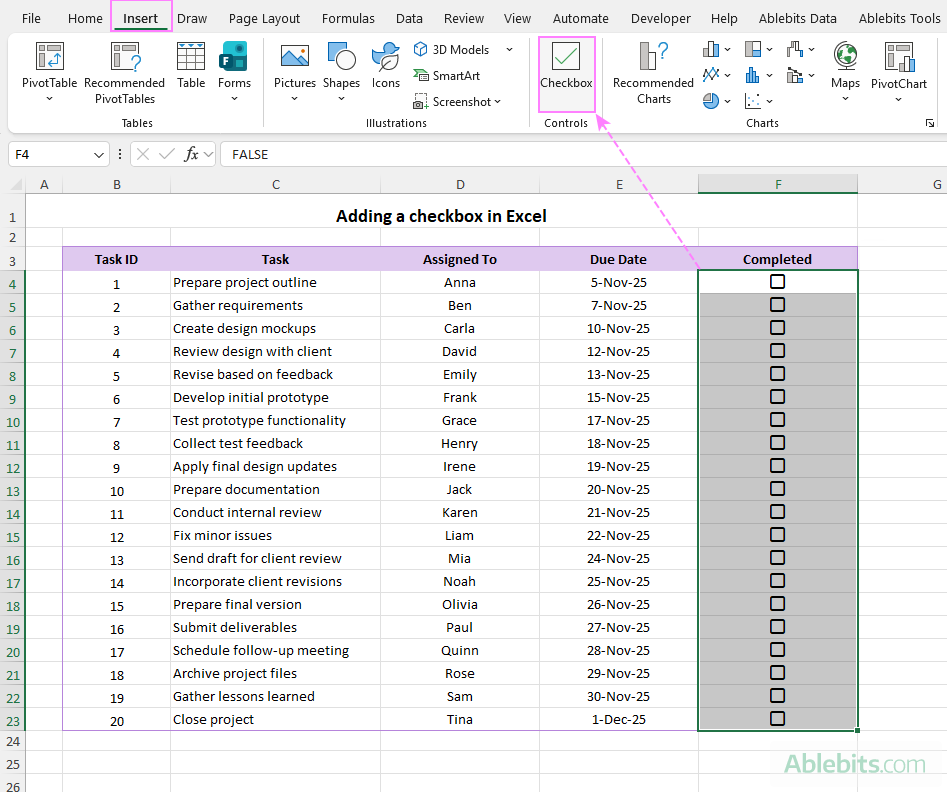Image resolution: width=947 pixels, height=792 pixels.
Task: Open Recommended Charts
Action: 652,70
